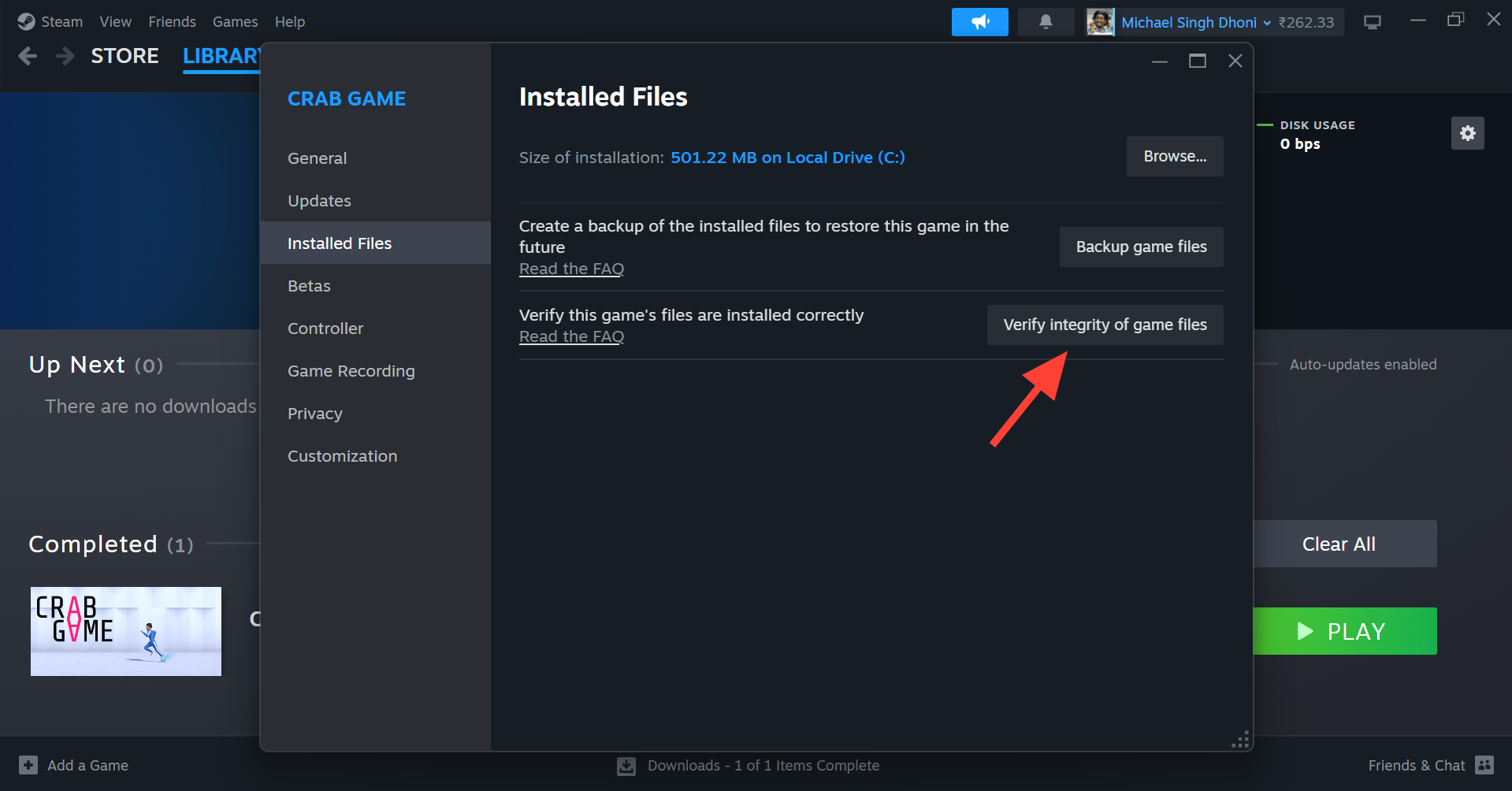Click the Backup game files button

click(x=1141, y=247)
